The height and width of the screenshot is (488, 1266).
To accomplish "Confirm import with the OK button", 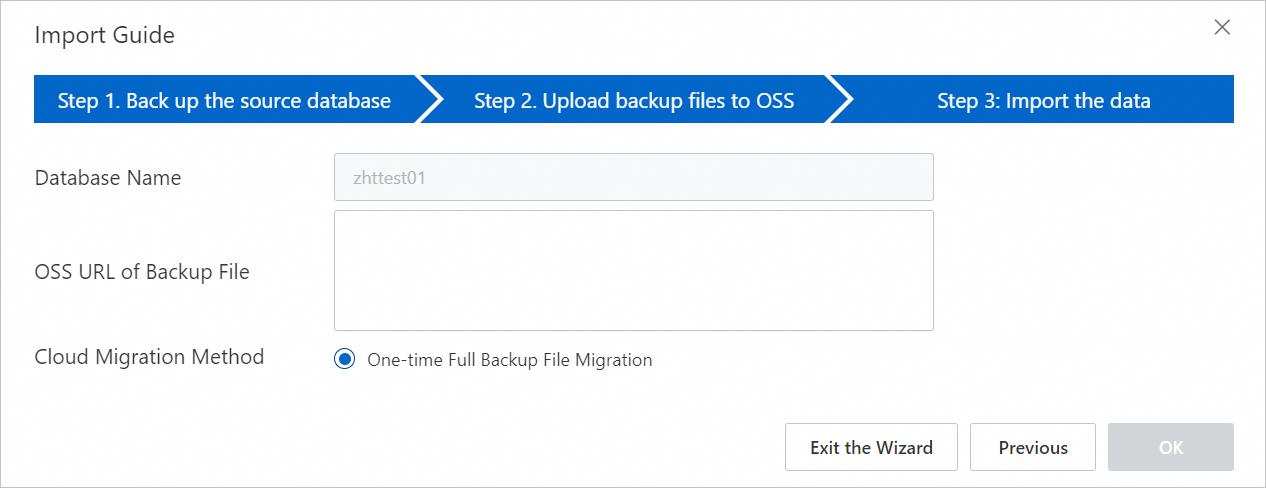I will 1170,447.
